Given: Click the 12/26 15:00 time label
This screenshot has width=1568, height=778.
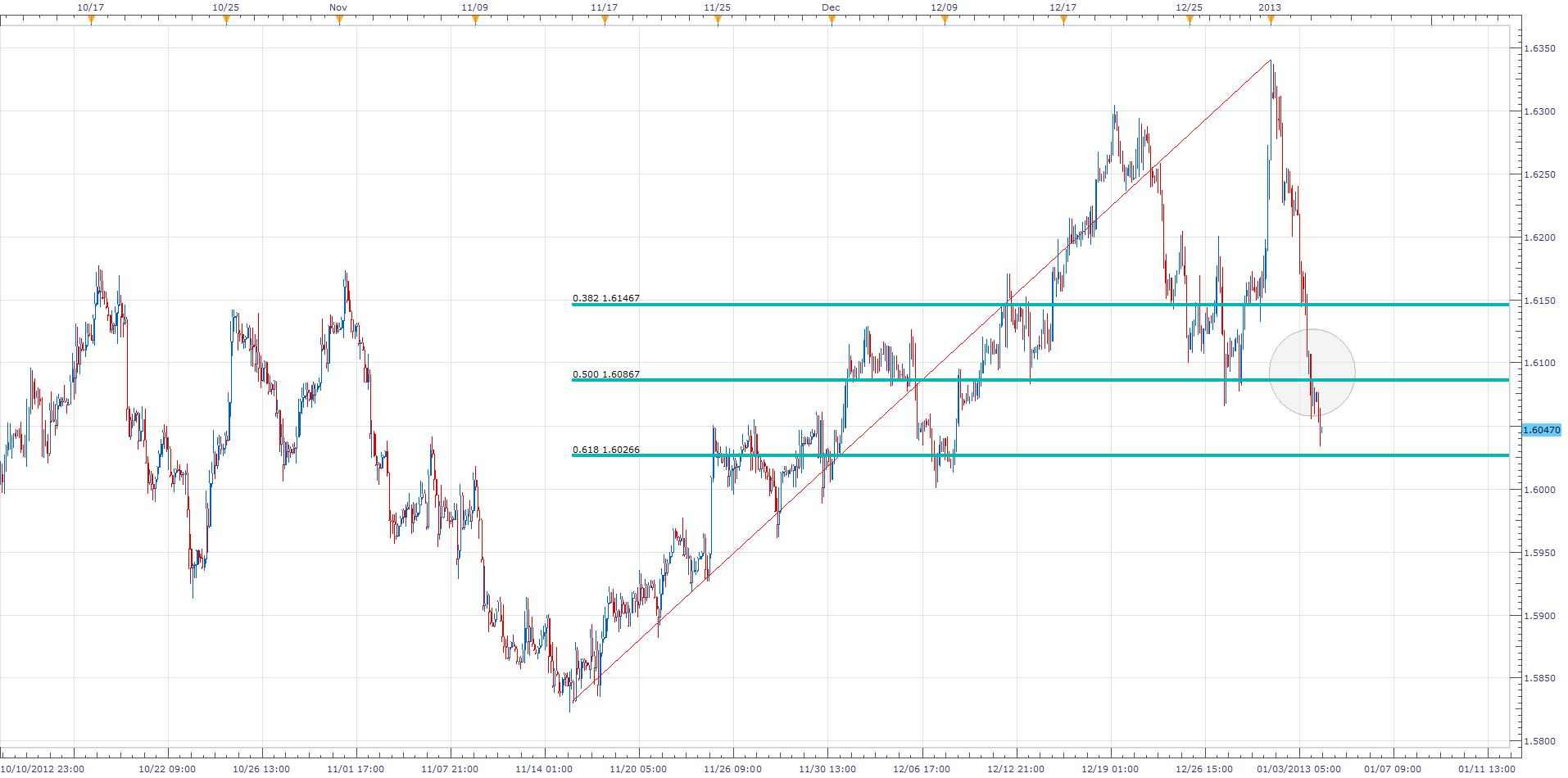Looking at the screenshot, I should pyautogui.click(x=1204, y=769).
